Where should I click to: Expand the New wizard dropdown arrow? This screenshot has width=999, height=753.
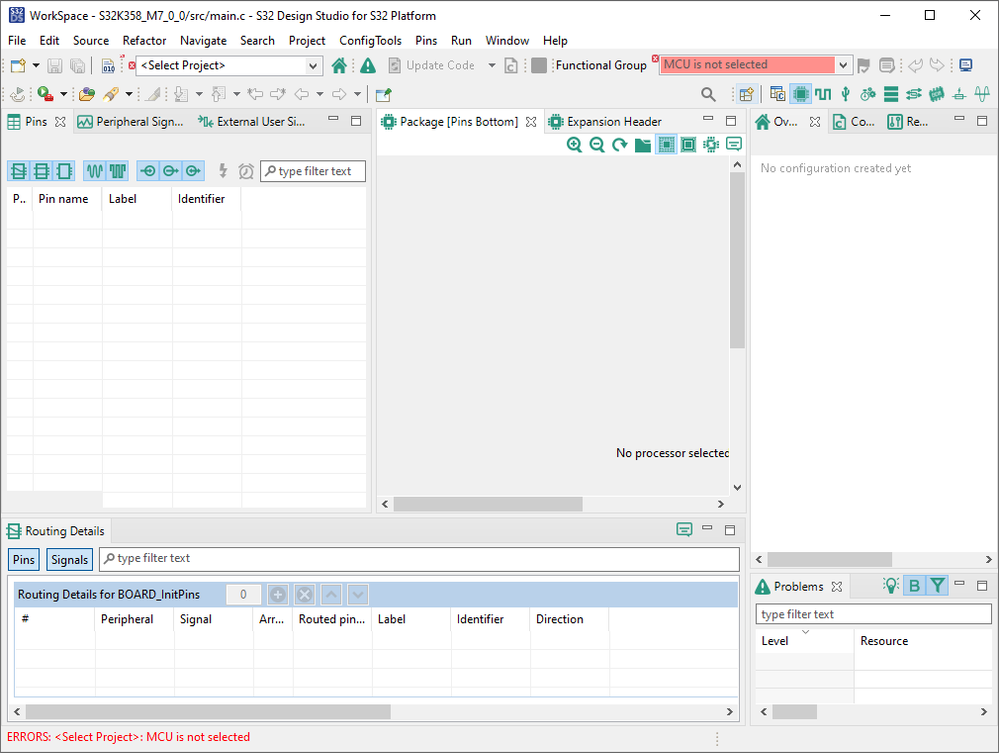pos(36,66)
